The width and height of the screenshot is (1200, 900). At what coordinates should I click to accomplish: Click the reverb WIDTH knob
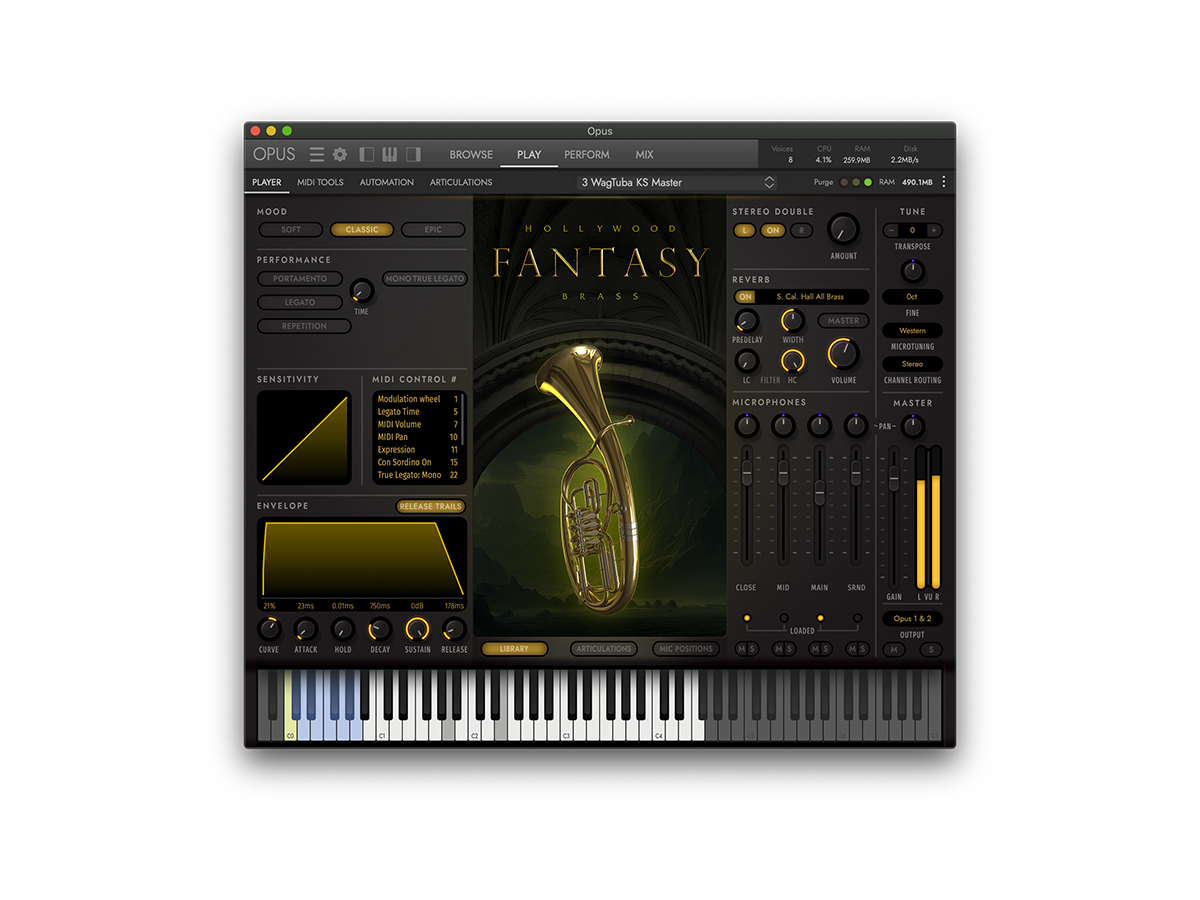[x=793, y=321]
